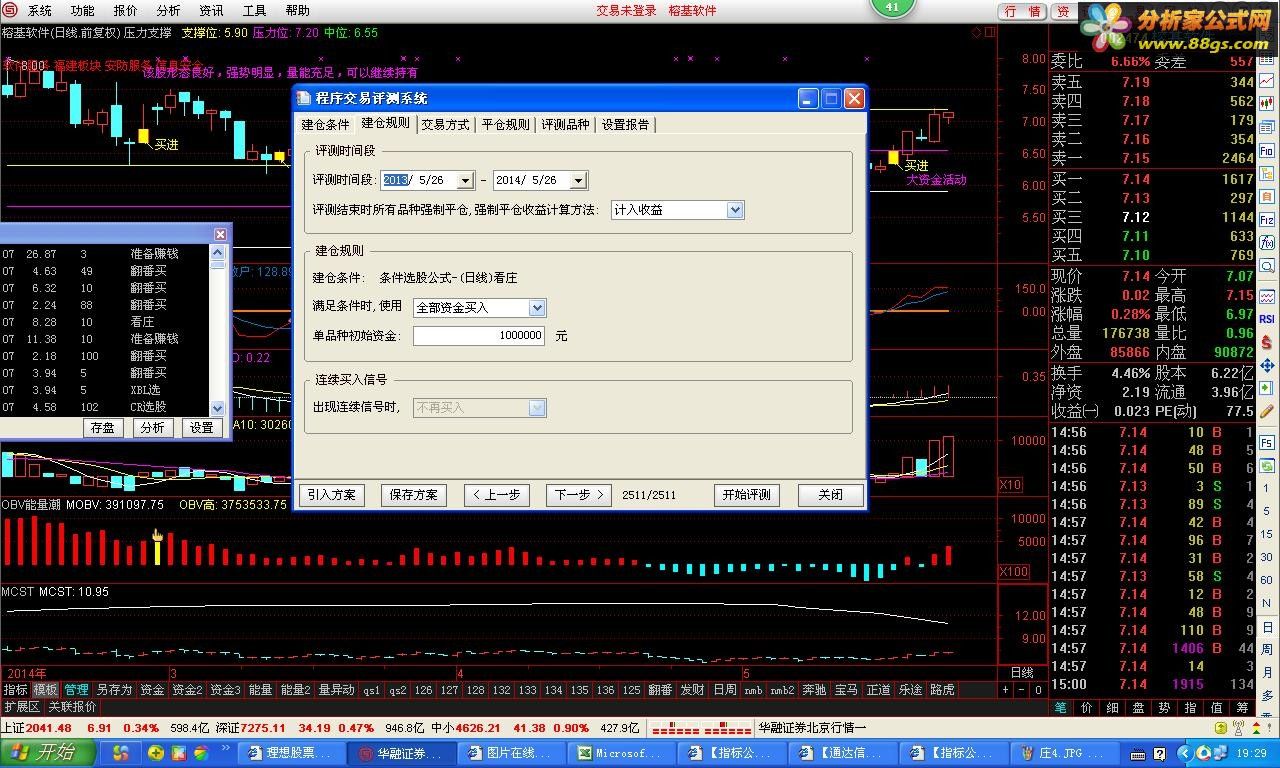Open the 报价 menu
Screen dimensions: 1280x768
click(x=126, y=11)
